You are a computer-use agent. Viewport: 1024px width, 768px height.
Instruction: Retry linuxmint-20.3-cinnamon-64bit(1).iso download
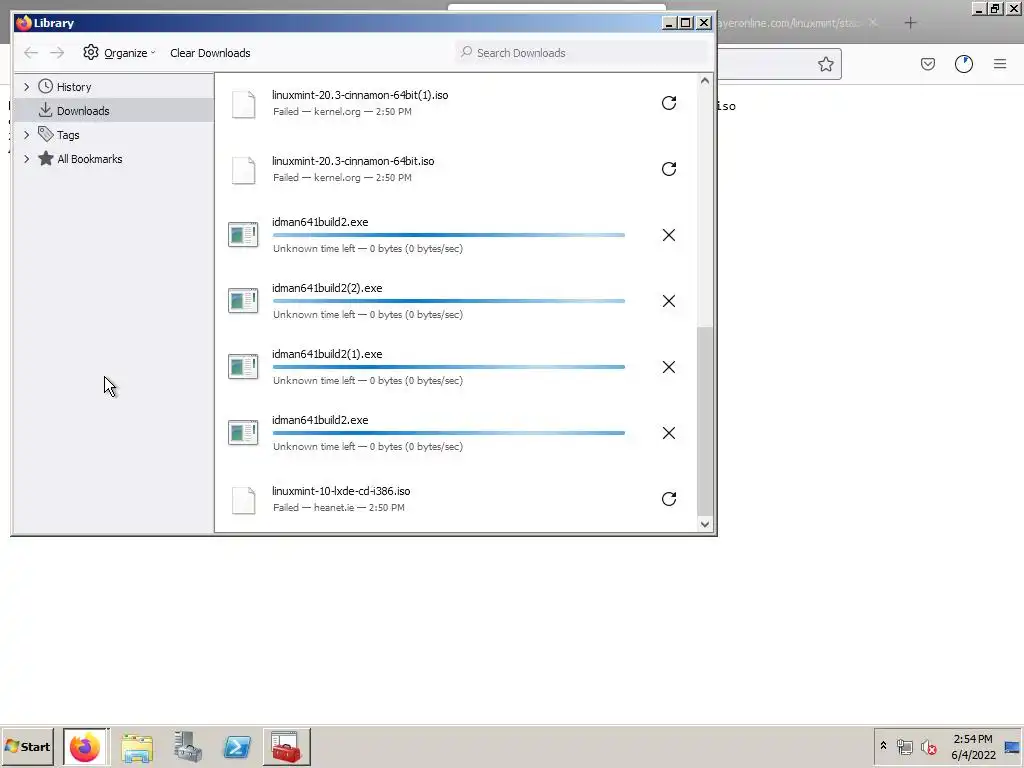pos(669,103)
